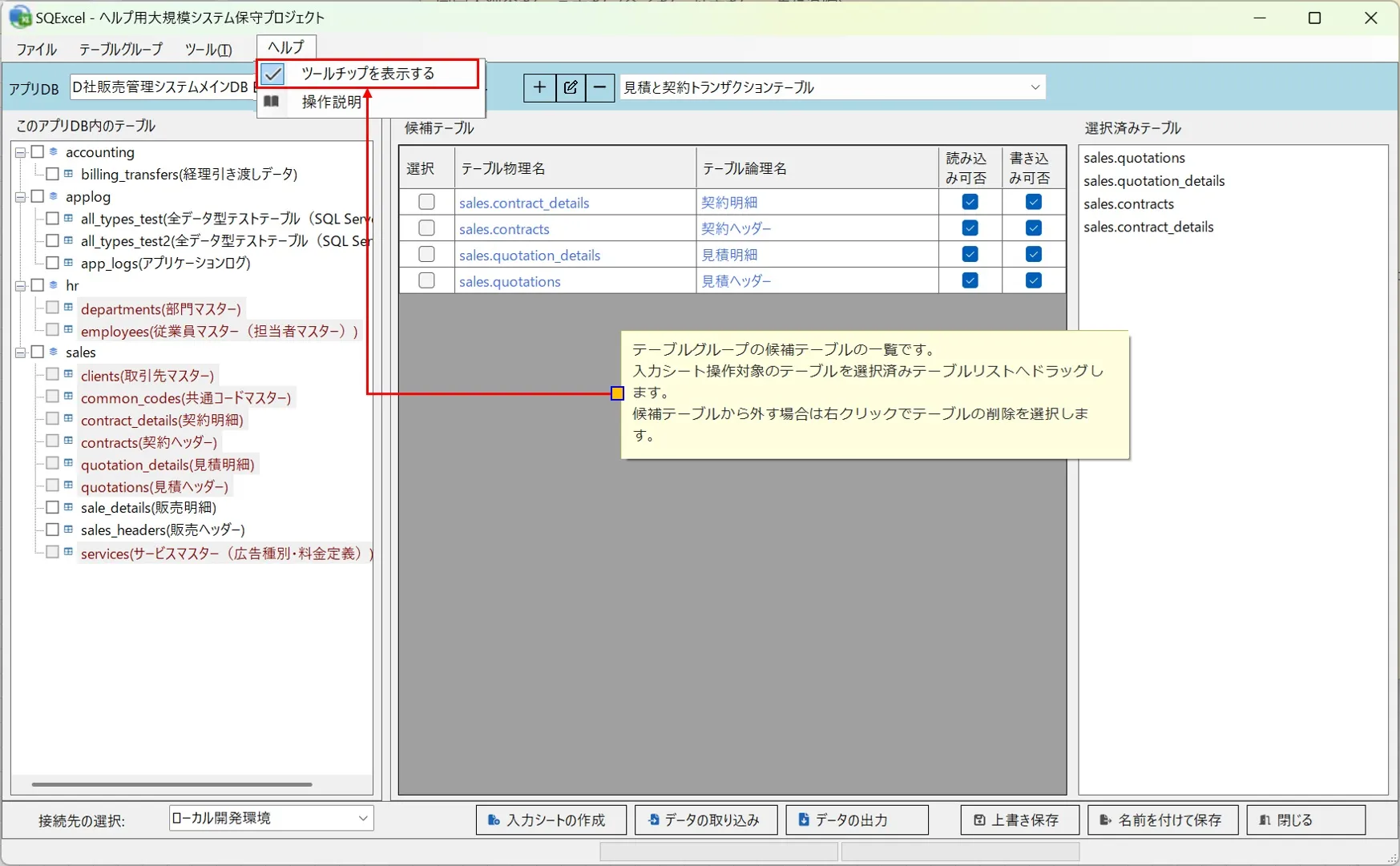Close the ヘルプ menu
Screen dimensions: 1400x866
[x=286, y=46]
